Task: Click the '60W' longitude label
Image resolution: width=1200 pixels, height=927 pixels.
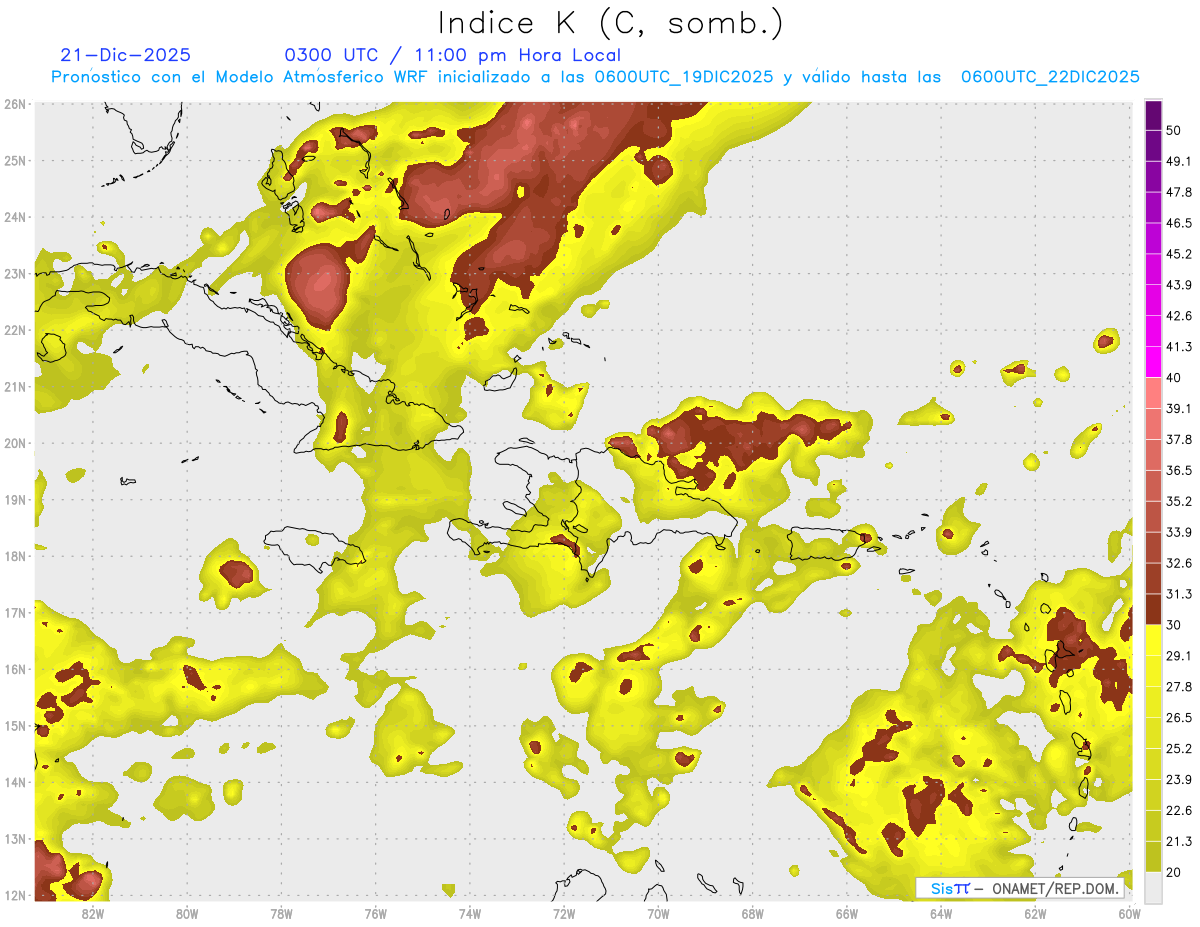Action: click(1128, 913)
